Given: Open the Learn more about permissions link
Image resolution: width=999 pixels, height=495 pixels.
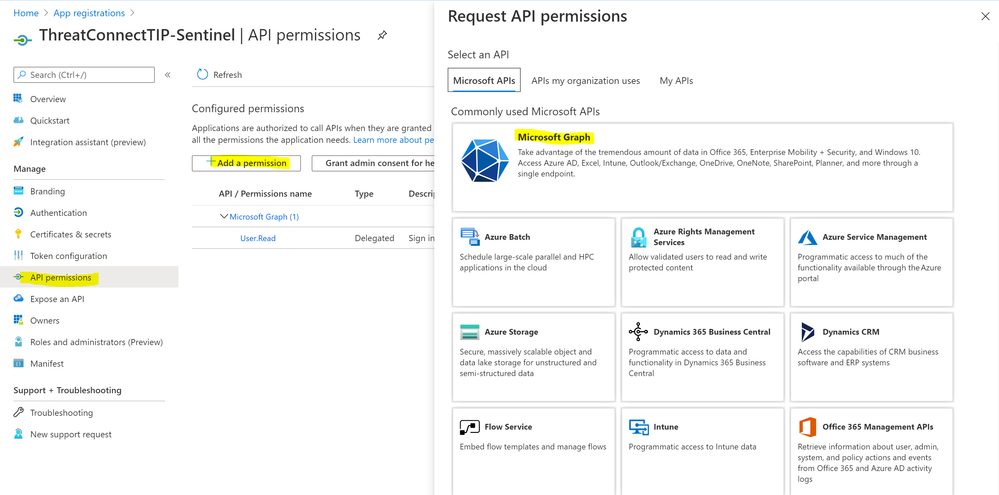Looking at the screenshot, I should [x=394, y=140].
